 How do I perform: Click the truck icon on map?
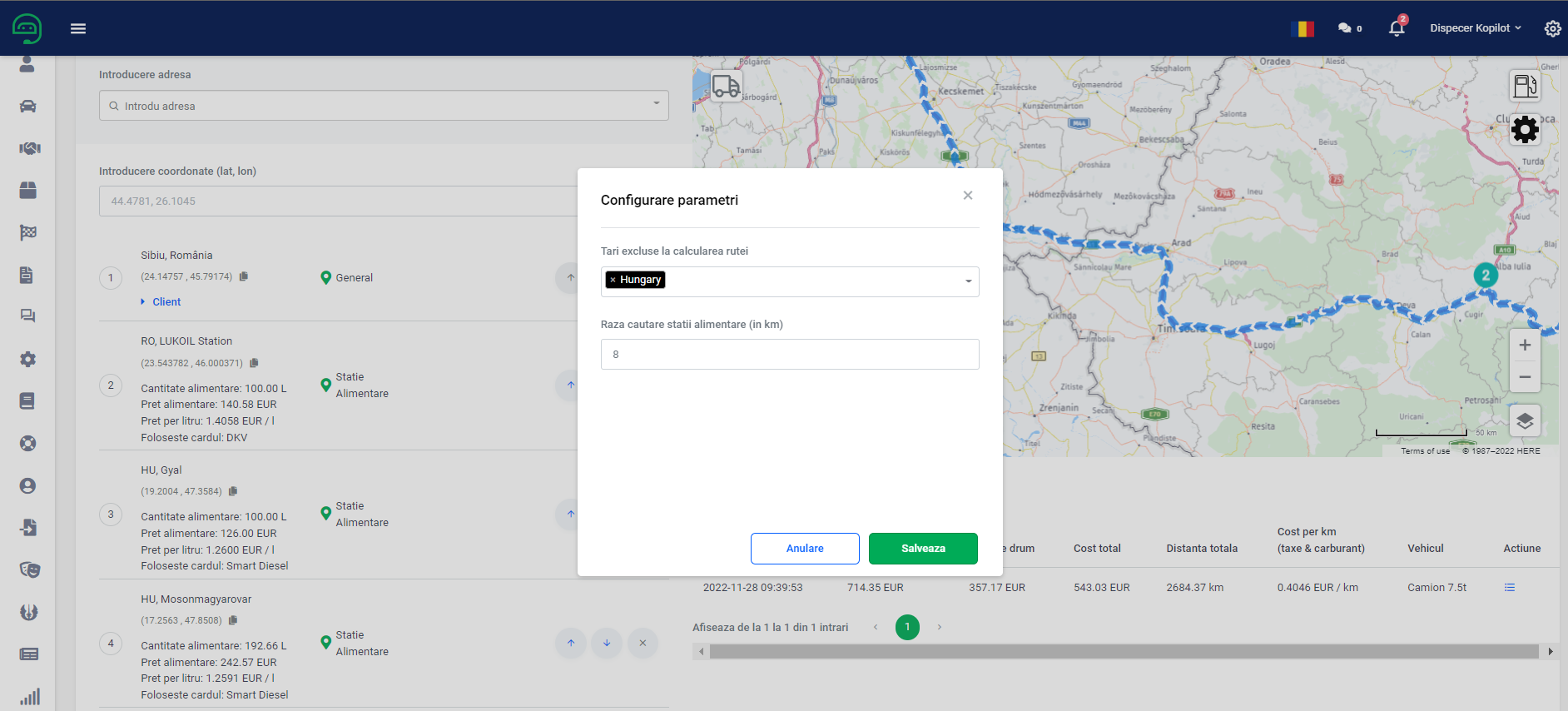pos(726,86)
